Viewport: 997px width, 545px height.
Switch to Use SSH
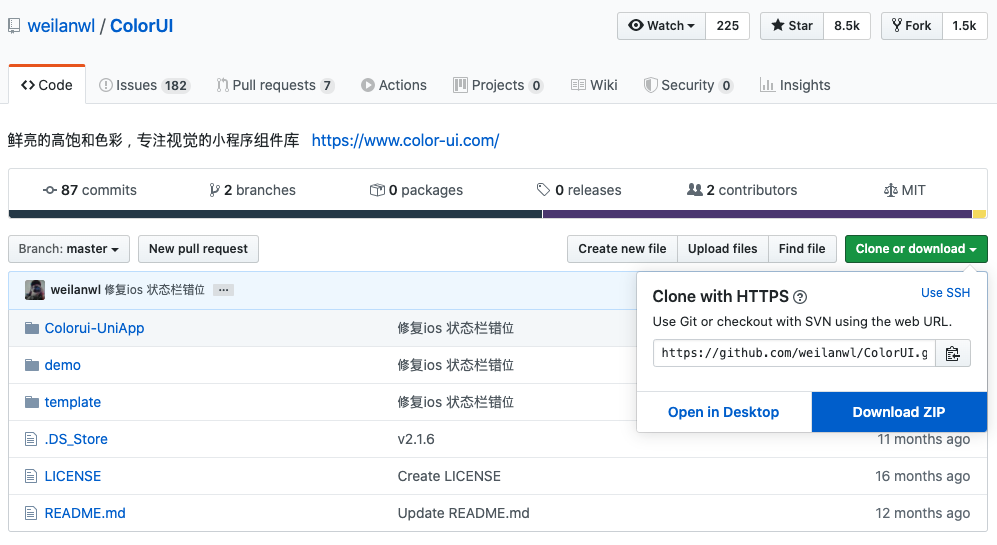coord(945,293)
